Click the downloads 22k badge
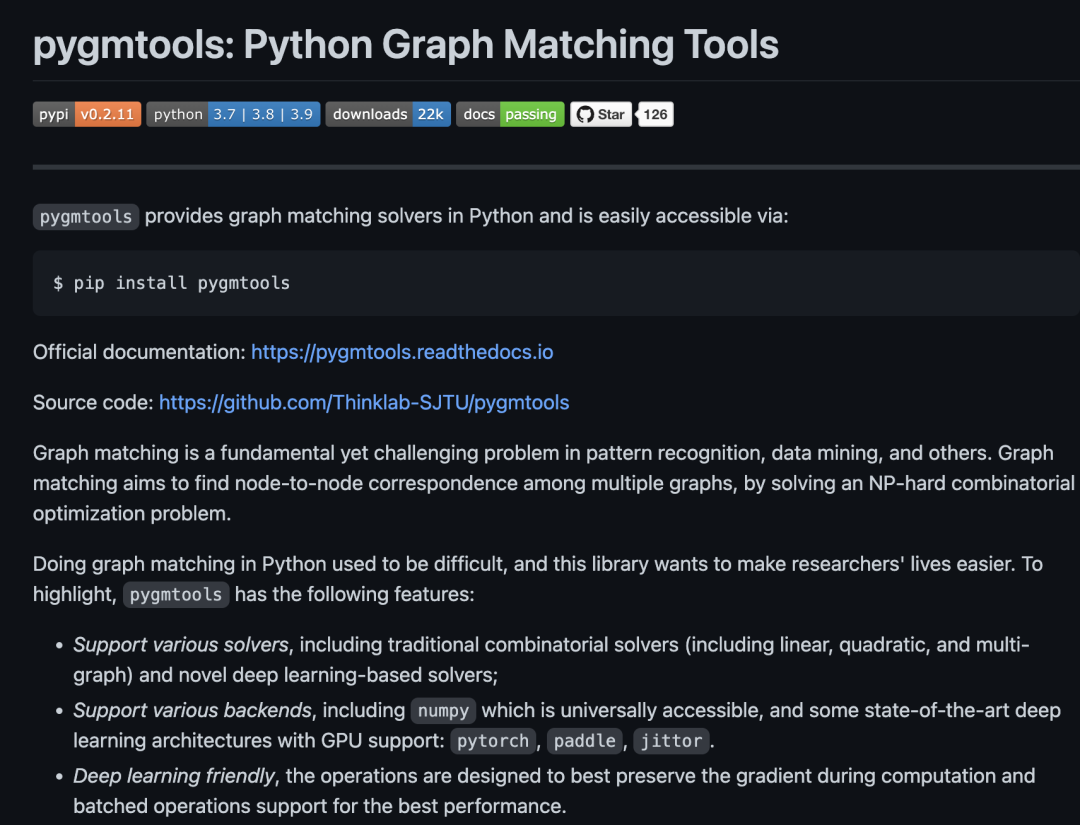 [388, 113]
